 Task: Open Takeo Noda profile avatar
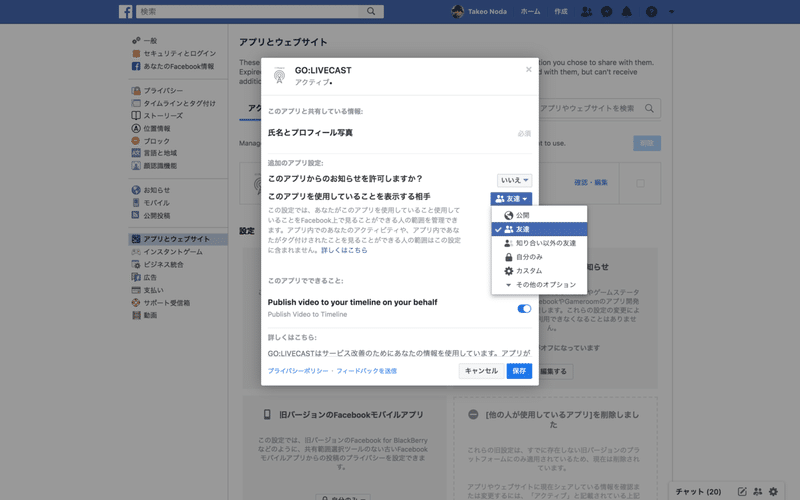click(458, 11)
